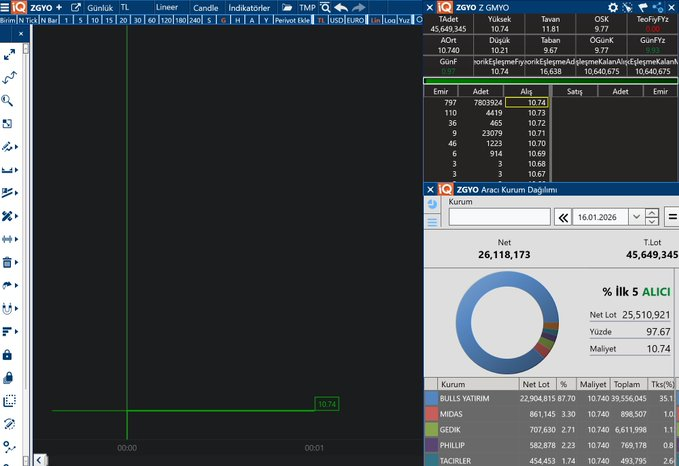Image resolution: width=679 pixels, height=466 pixels.
Task: Click MIDAS red color swatch
Action: [x=432, y=414]
